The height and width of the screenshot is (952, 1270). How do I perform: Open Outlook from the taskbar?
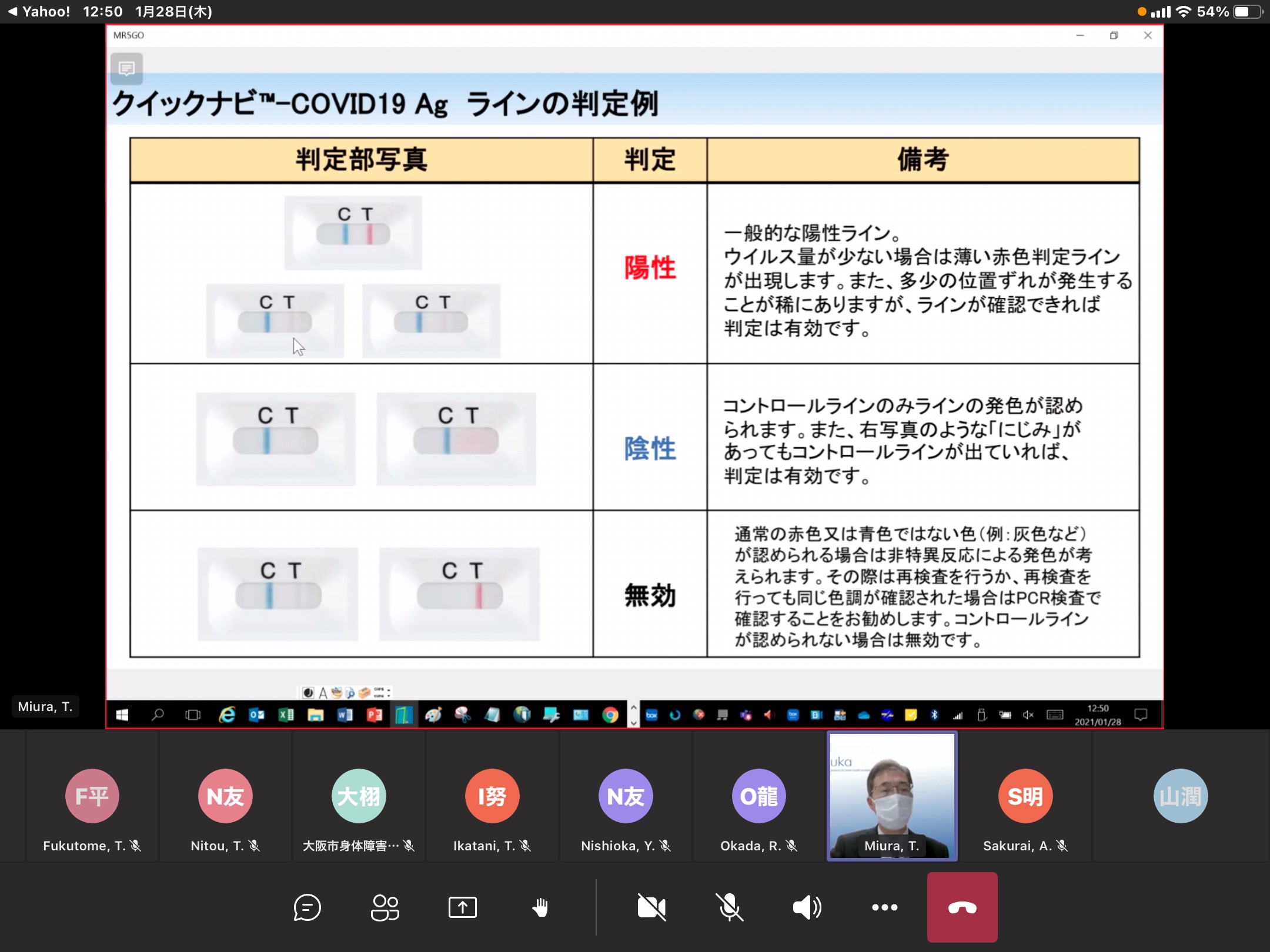[256, 715]
